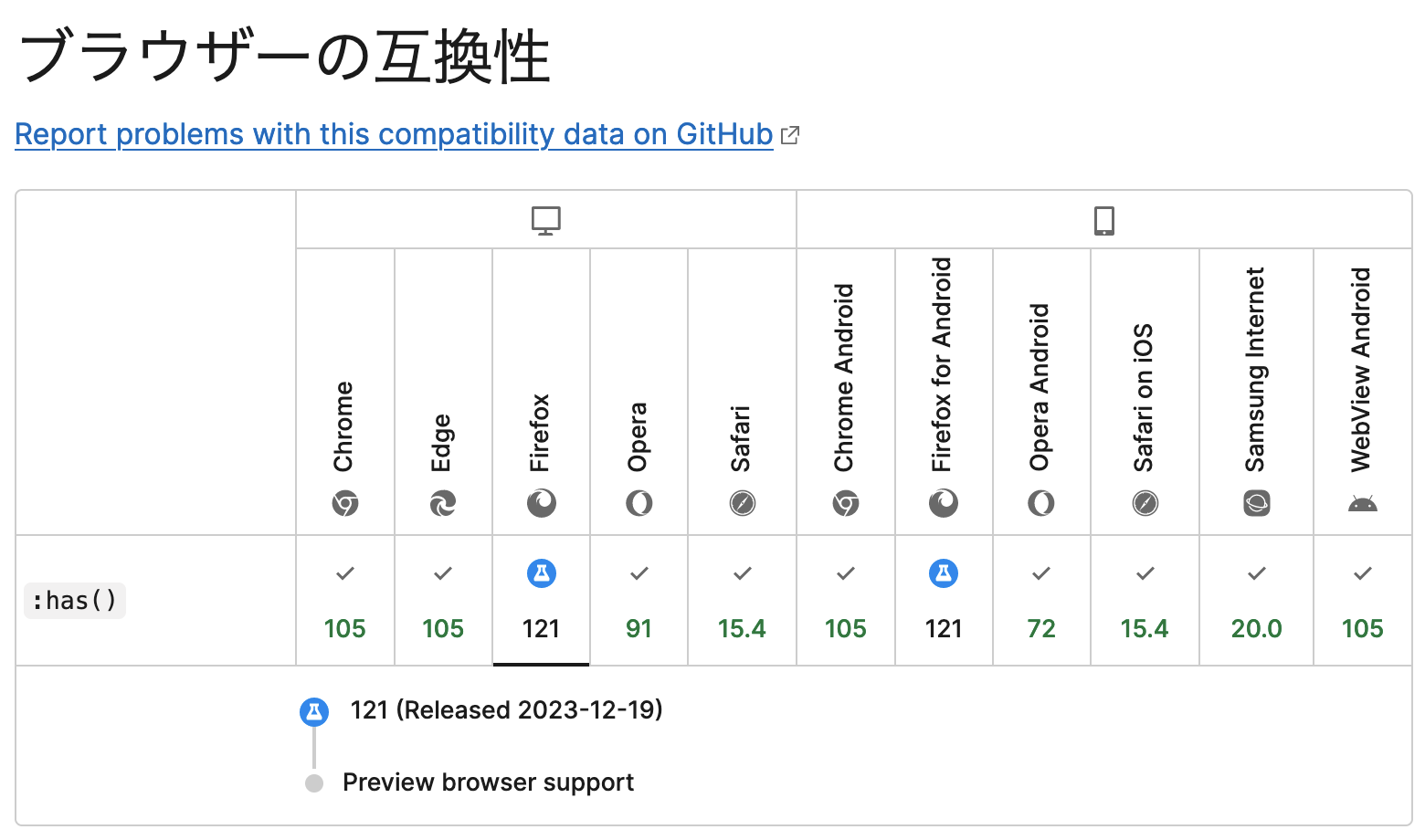1425x840 pixels.
Task: Click the Firefox browser icon
Action: coord(541,503)
